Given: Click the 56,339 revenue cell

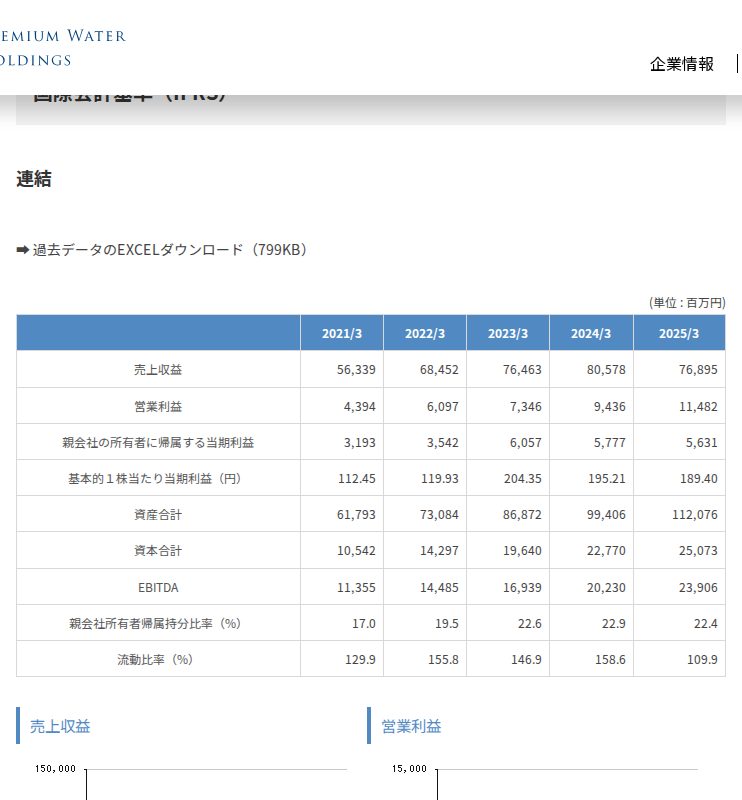Looking at the screenshot, I should [x=342, y=369].
